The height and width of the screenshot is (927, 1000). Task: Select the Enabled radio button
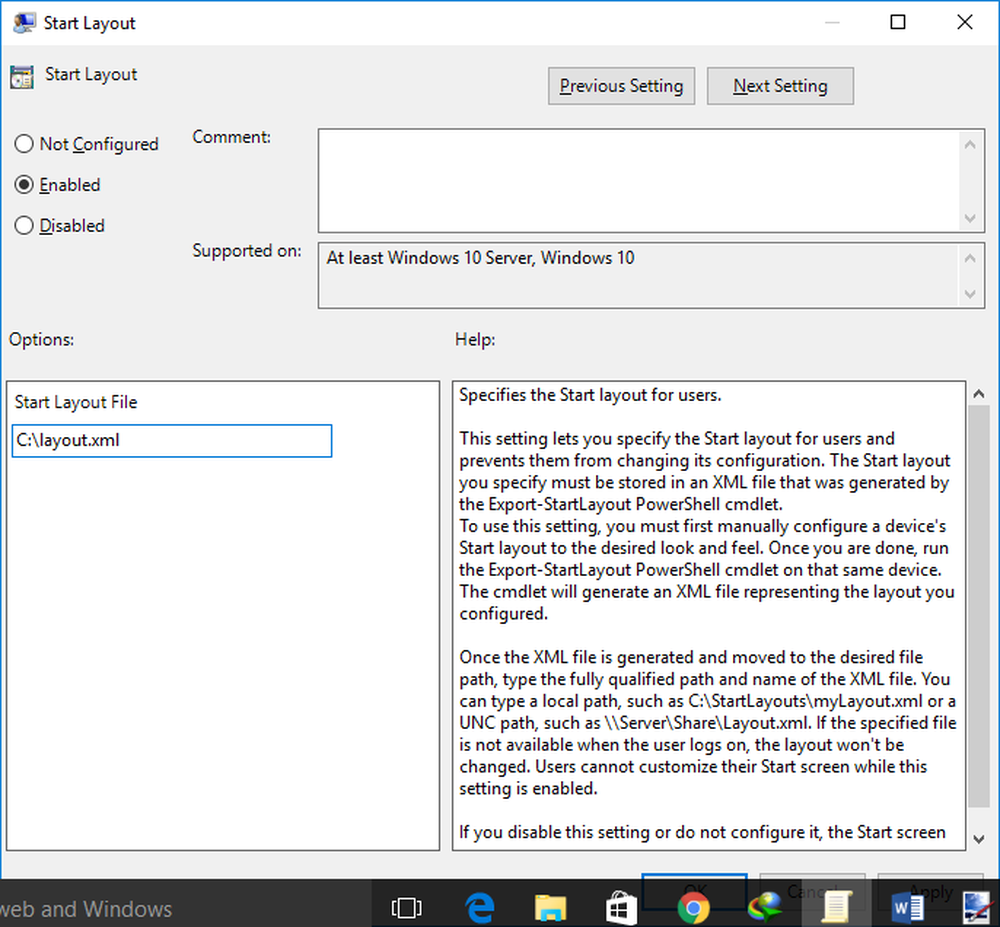[x=24, y=185]
